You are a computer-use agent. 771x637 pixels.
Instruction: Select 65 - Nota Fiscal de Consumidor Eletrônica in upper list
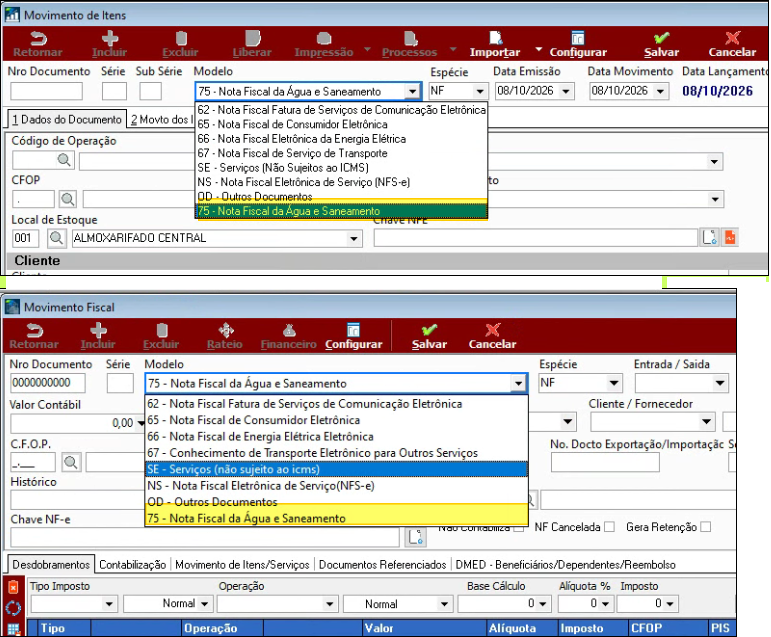click(x=342, y=124)
